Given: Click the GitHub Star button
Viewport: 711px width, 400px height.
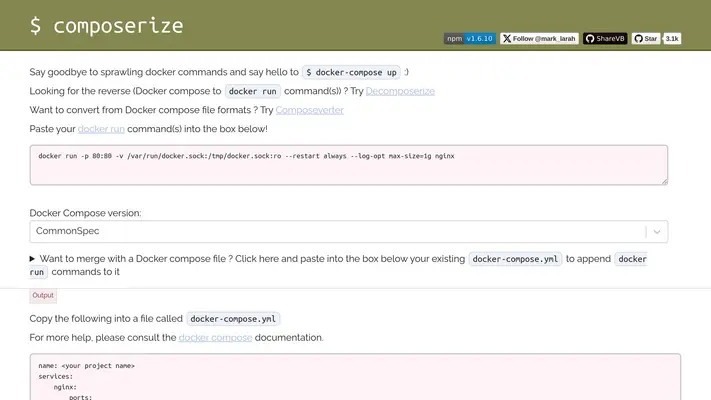Looking at the screenshot, I should coord(646,39).
